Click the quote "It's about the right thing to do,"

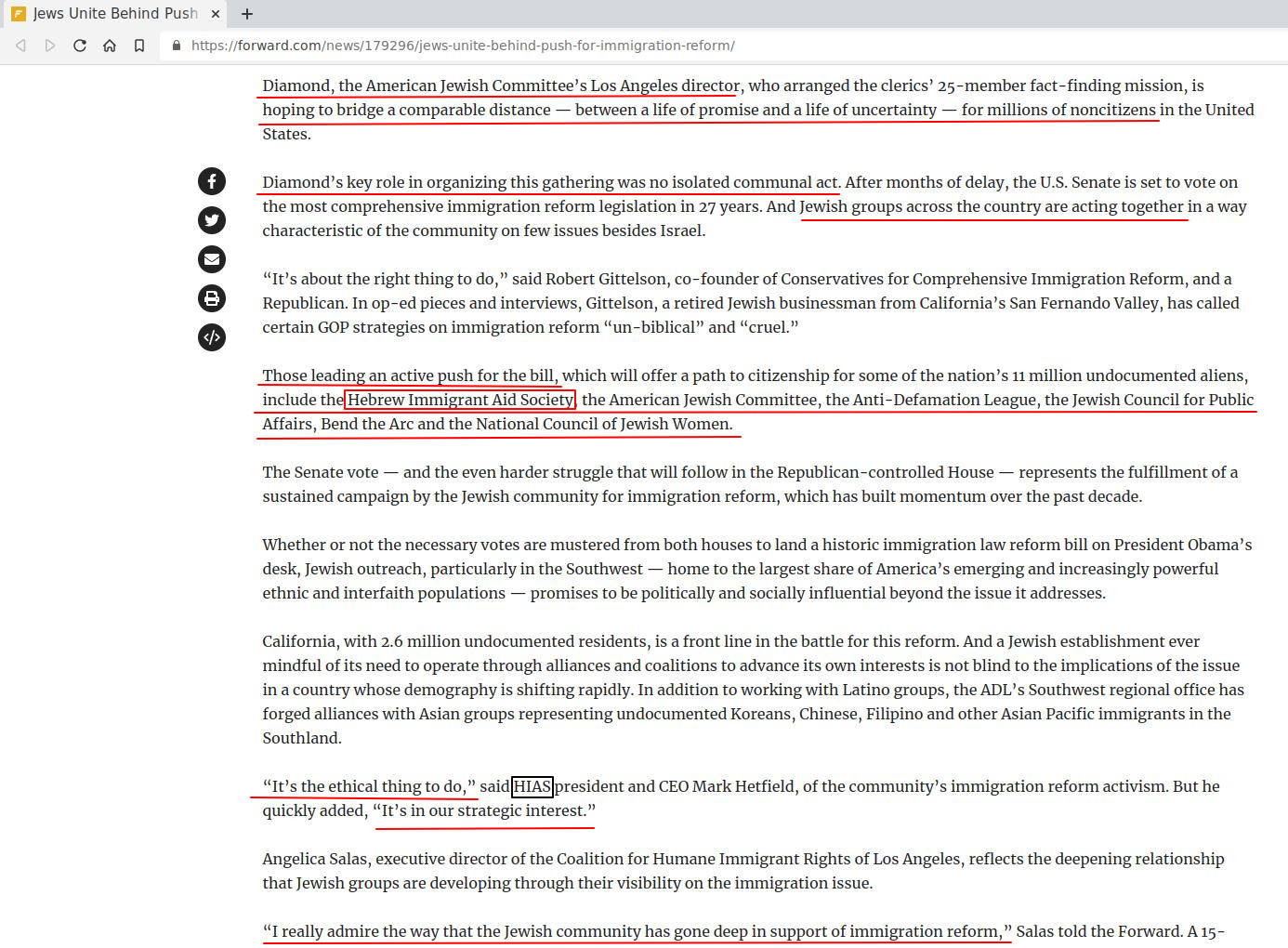(385, 279)
